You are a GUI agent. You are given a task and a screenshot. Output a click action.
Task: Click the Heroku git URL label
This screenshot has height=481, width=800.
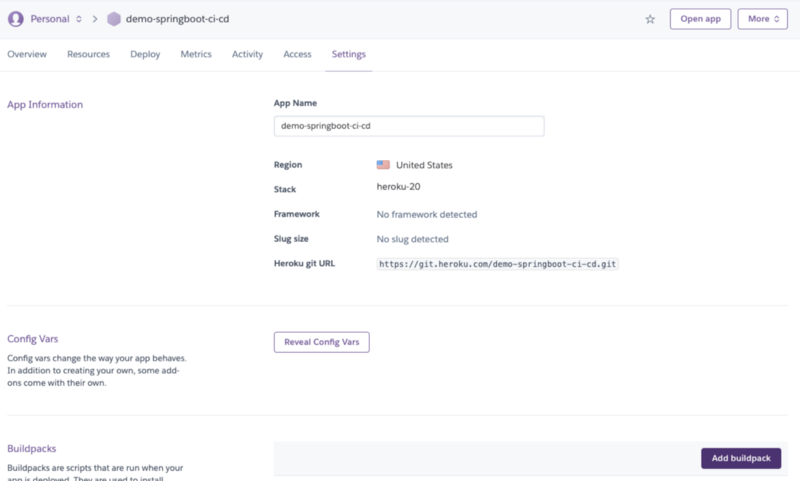click(305, 264)
